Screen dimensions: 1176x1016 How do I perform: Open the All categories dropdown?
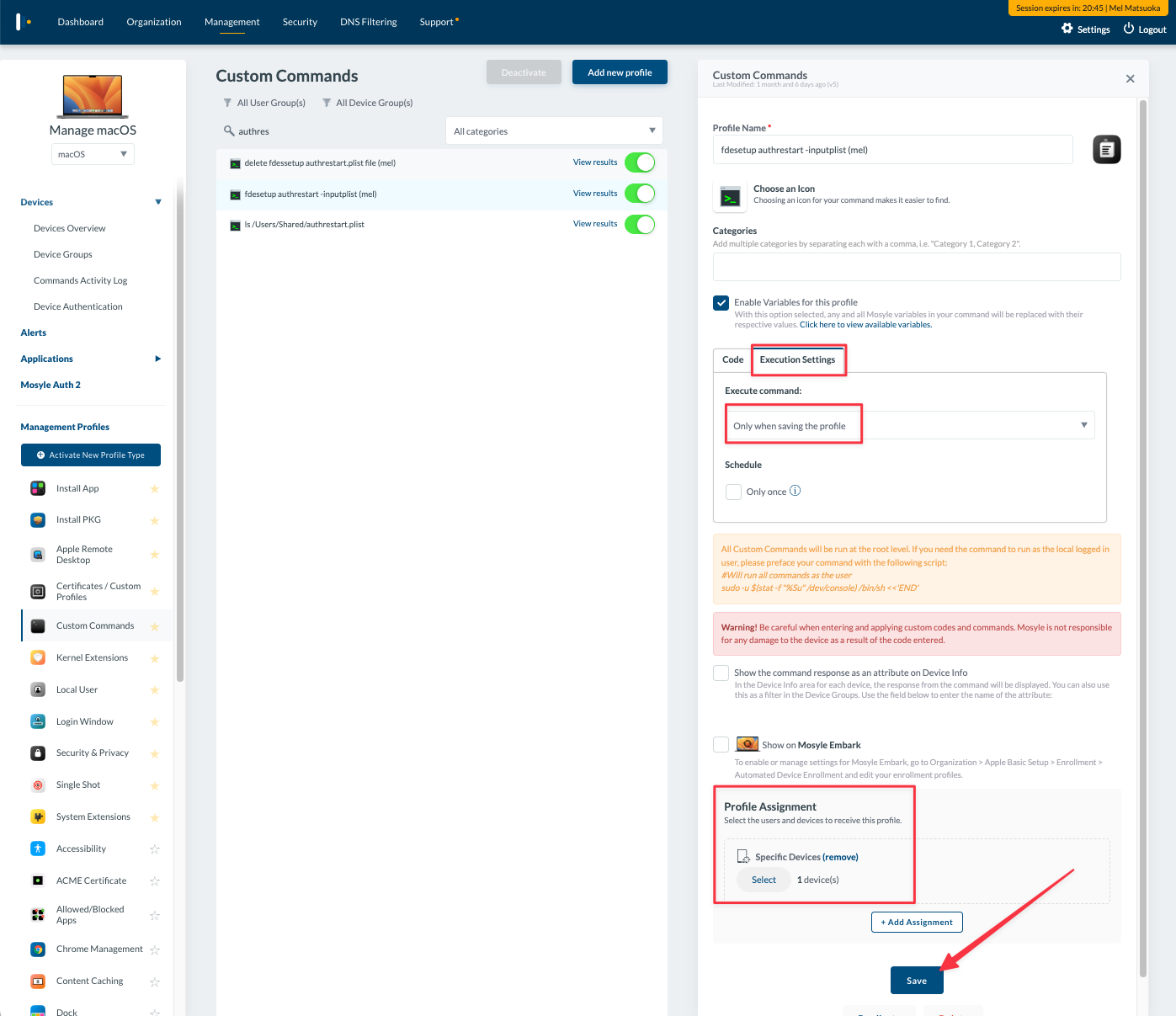point(554,131)
